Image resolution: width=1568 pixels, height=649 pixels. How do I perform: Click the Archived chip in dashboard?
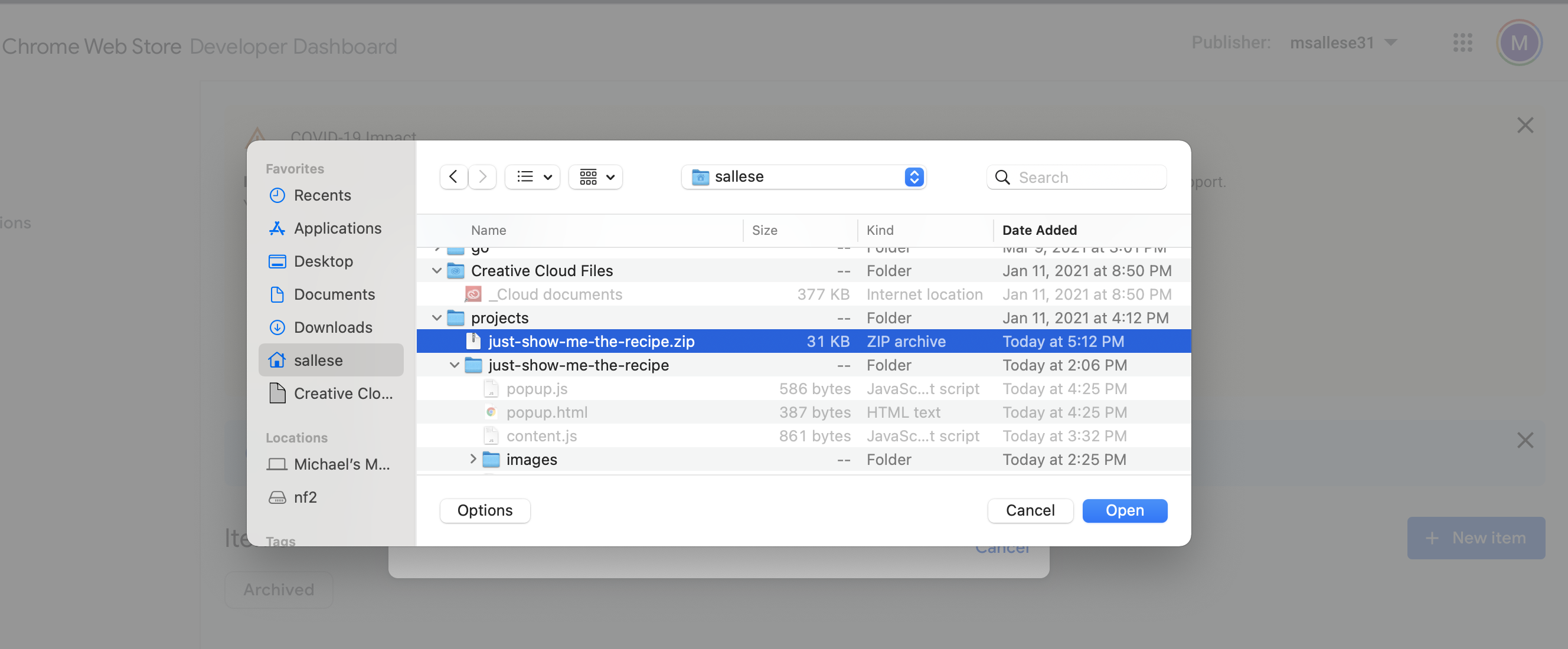[279, 589]
